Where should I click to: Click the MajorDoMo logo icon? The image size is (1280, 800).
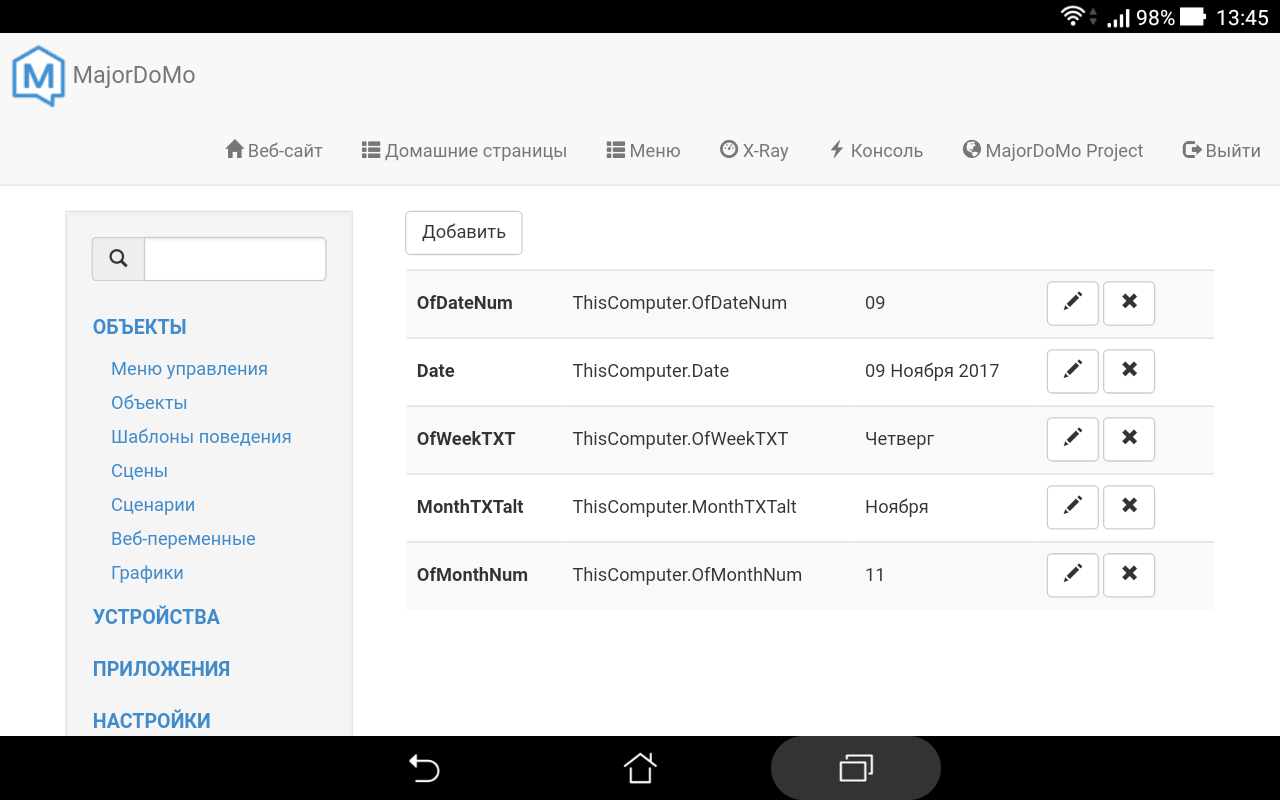click(38, 76)
